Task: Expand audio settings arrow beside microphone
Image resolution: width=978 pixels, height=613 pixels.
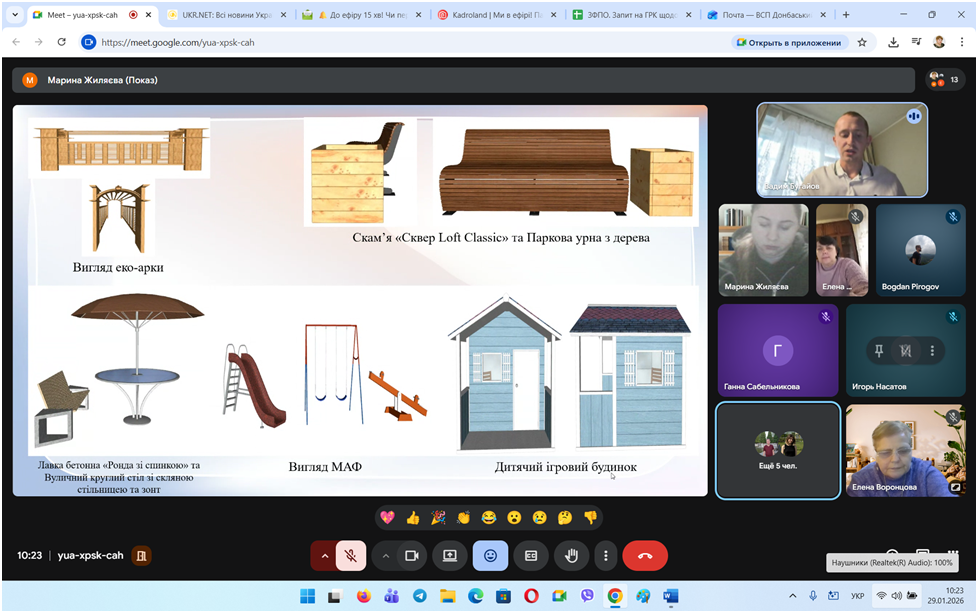Action: pyautogui.click(x=324, y=555)
